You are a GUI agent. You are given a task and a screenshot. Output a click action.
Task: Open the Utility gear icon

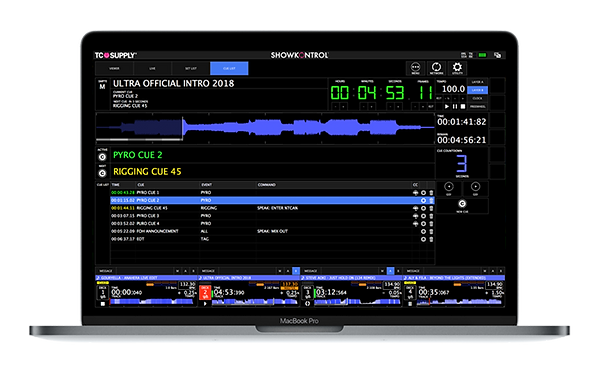pyautogui.click(x=457, y=68)
